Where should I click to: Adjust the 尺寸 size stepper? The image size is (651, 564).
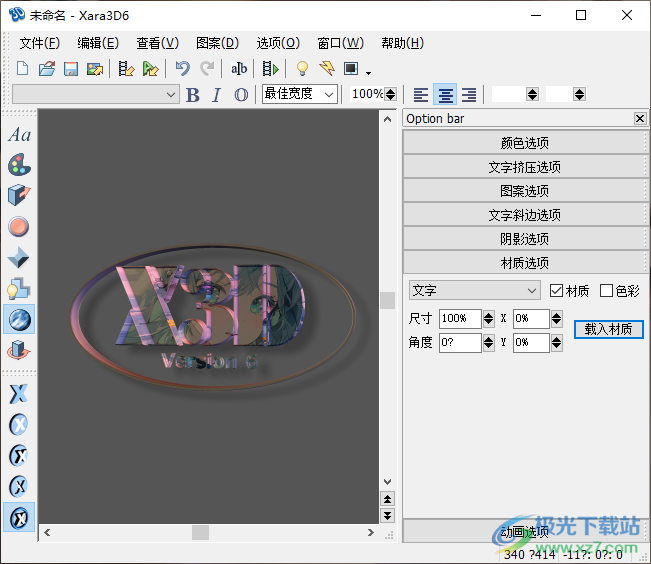pyautogui.click(x=489, y=319)
